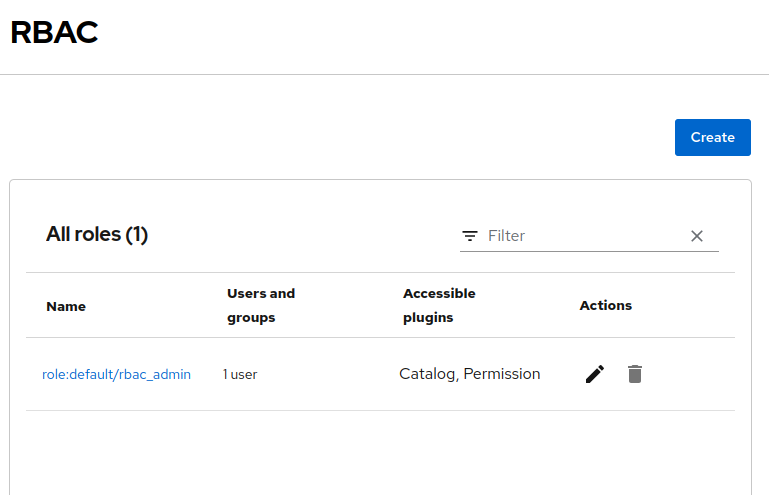This screenshot has width=769, height=495.
Task: Focus the Filter text field
Action: [582, 236]
